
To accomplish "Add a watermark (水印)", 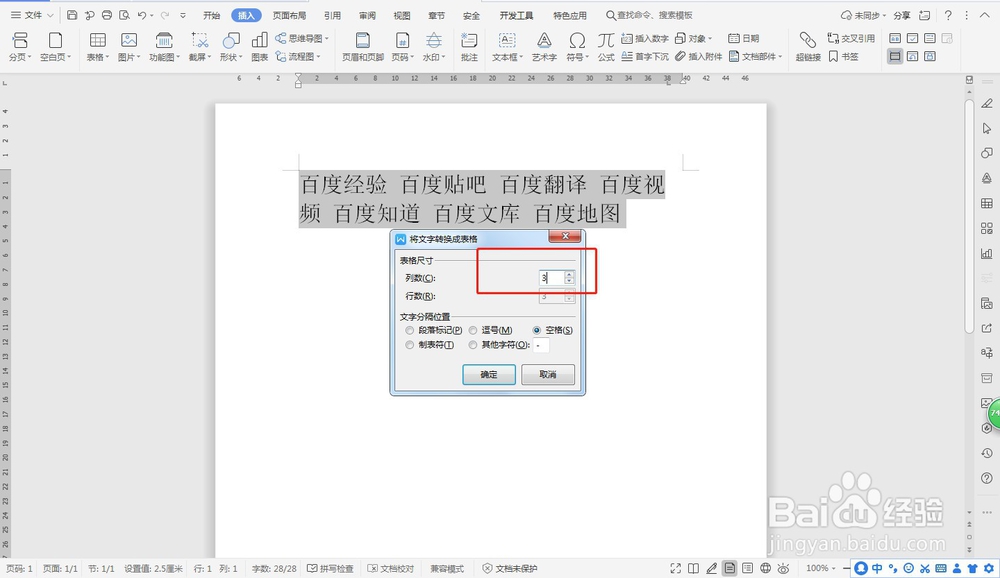I will click(434, 47).
